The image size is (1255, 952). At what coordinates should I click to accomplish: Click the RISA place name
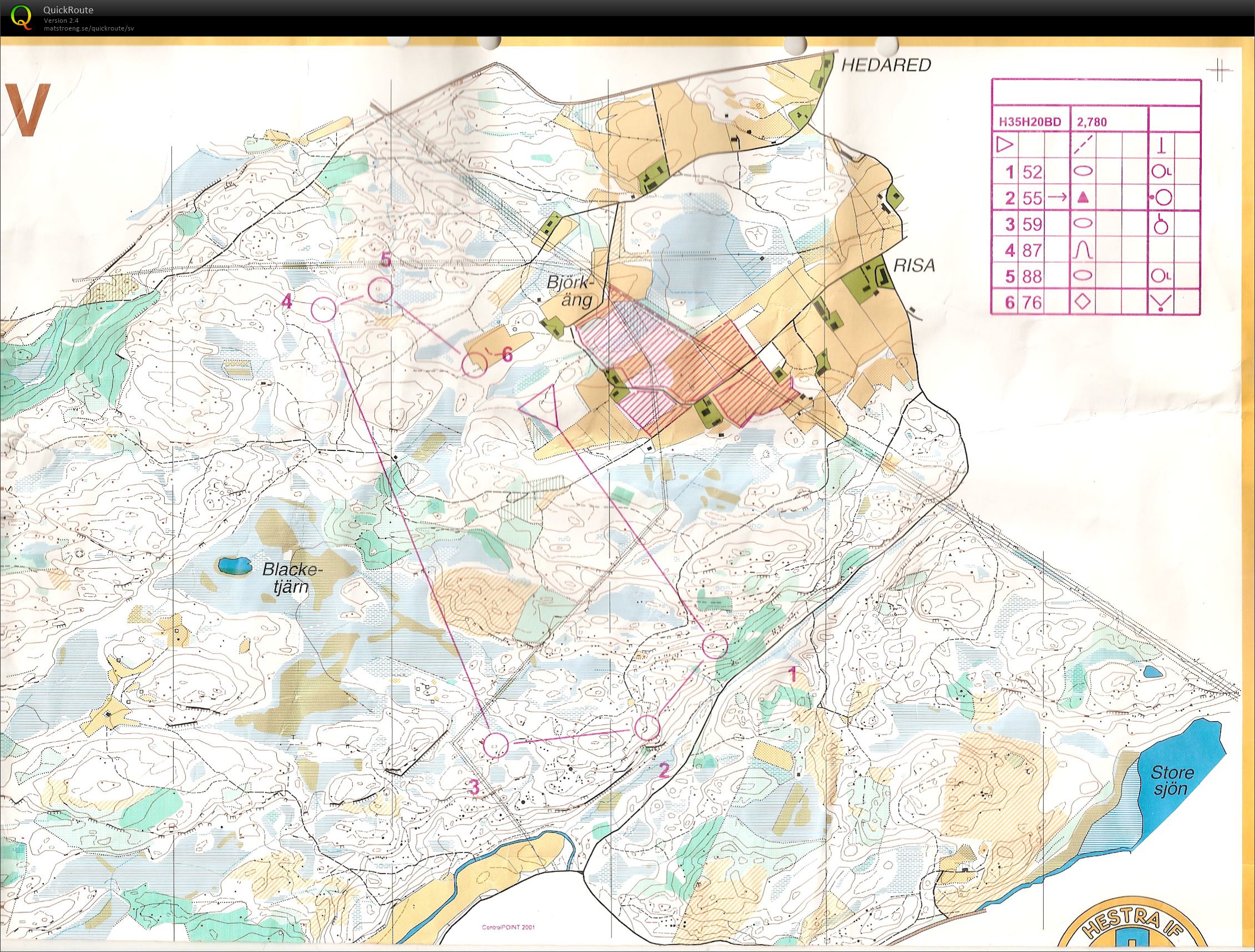pyautogui.click(x=913, y=265)
